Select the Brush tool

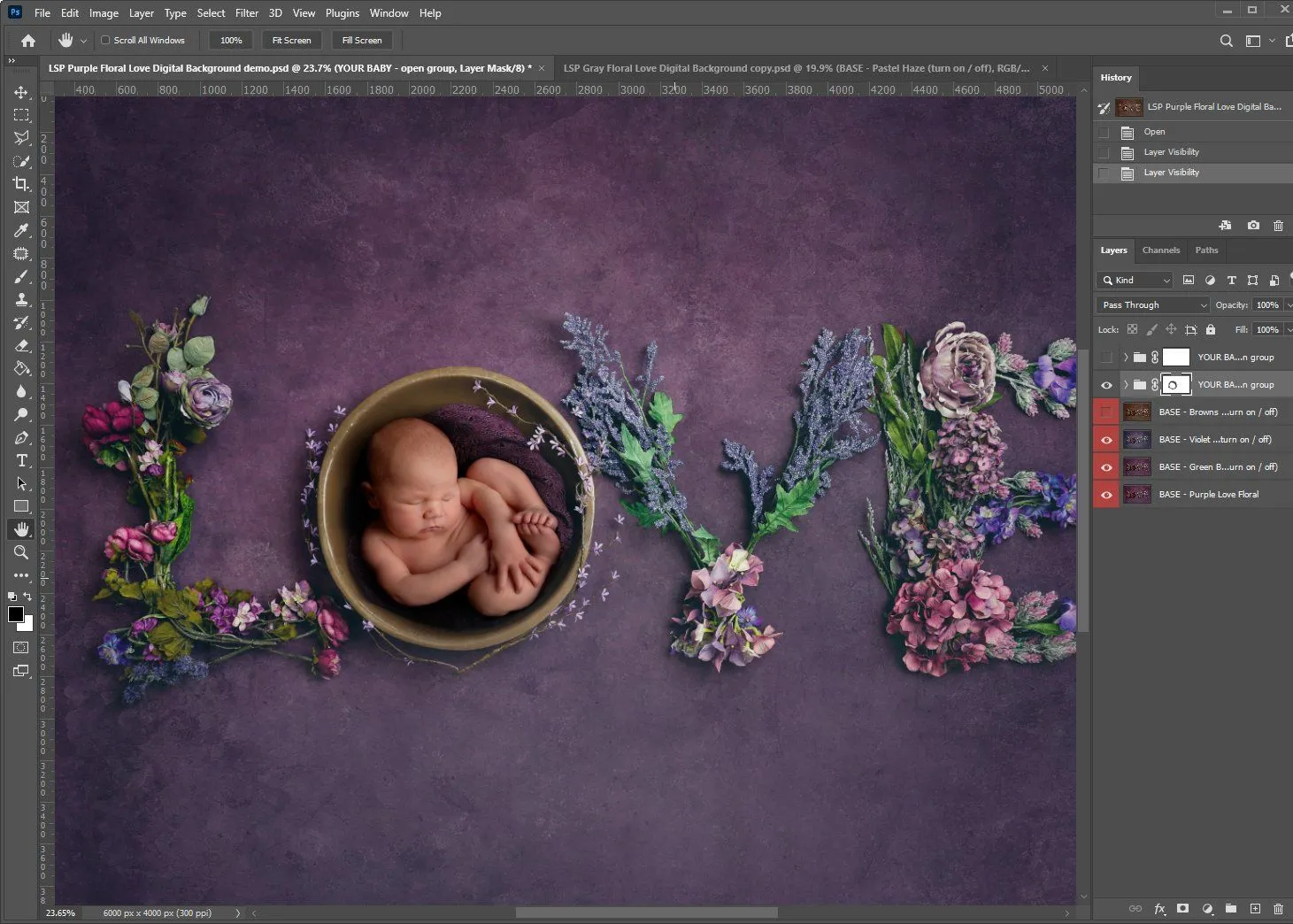click(x=21, y=276)
